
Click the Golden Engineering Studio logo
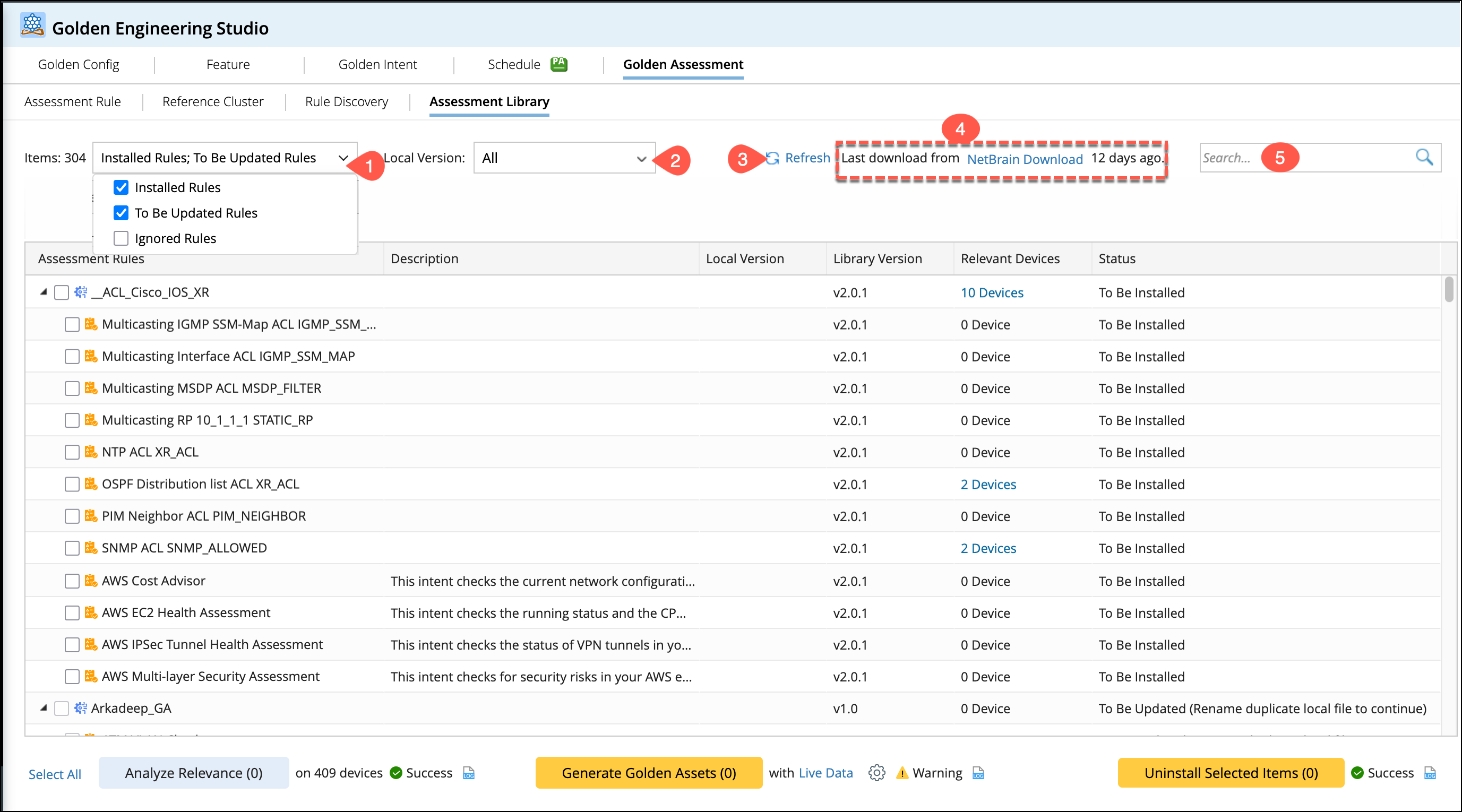(x=32, y=25)
